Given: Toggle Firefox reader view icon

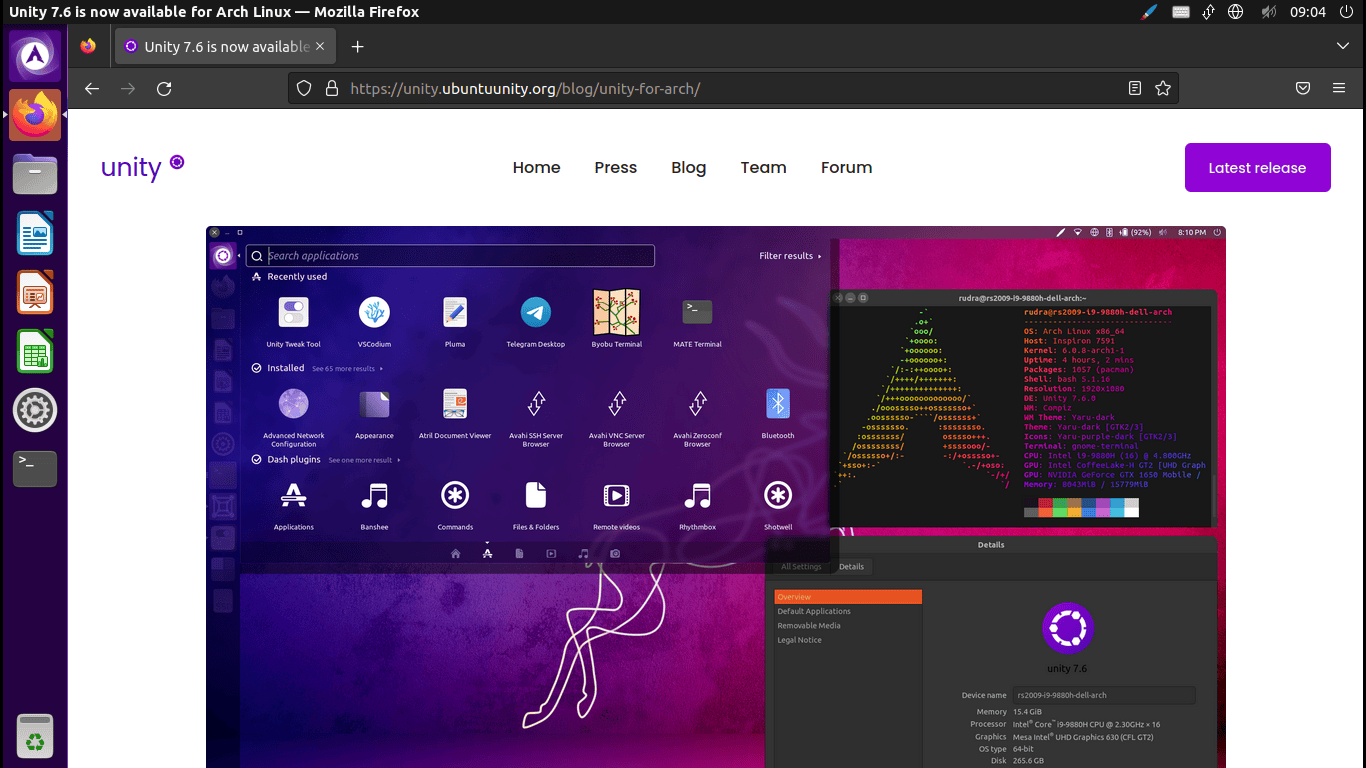Looking at the screenshot, I should click(x=1134, y=88).
